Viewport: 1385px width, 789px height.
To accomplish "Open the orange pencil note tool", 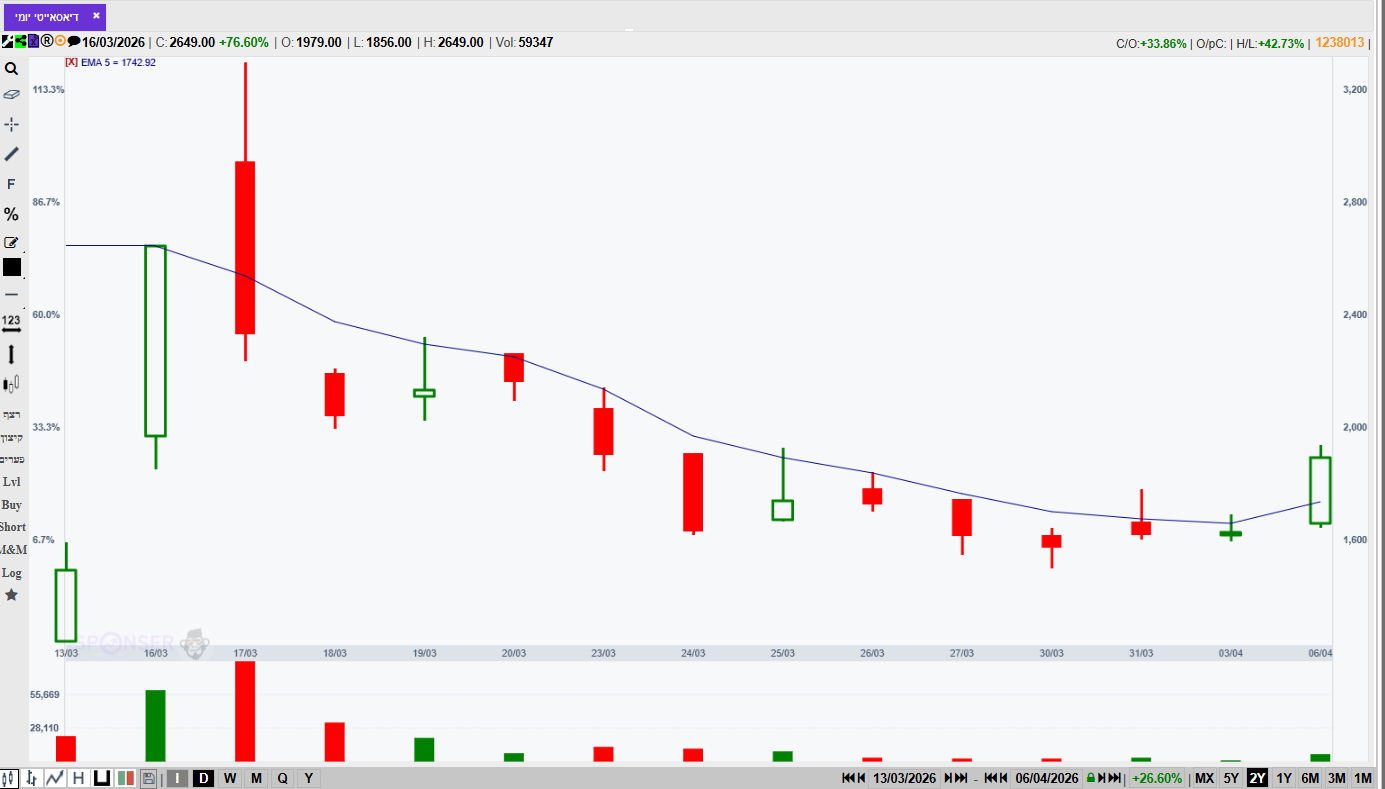I will [x=11, y=242].
